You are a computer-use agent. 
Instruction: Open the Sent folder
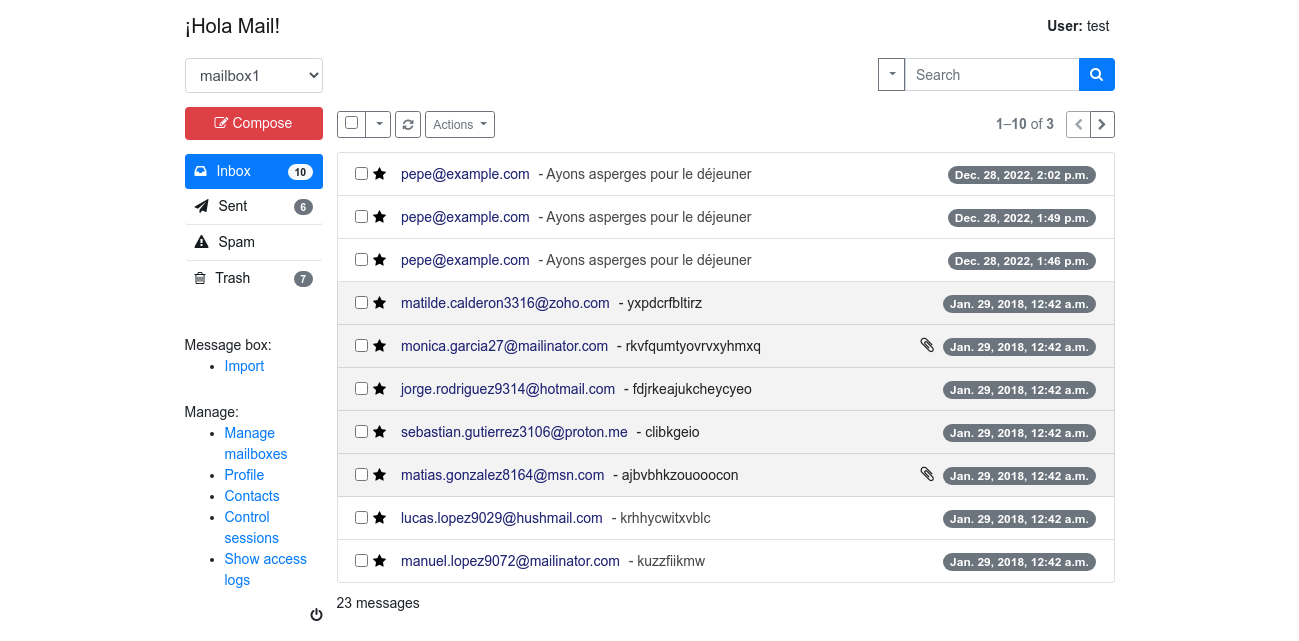[x=233, y=206]
